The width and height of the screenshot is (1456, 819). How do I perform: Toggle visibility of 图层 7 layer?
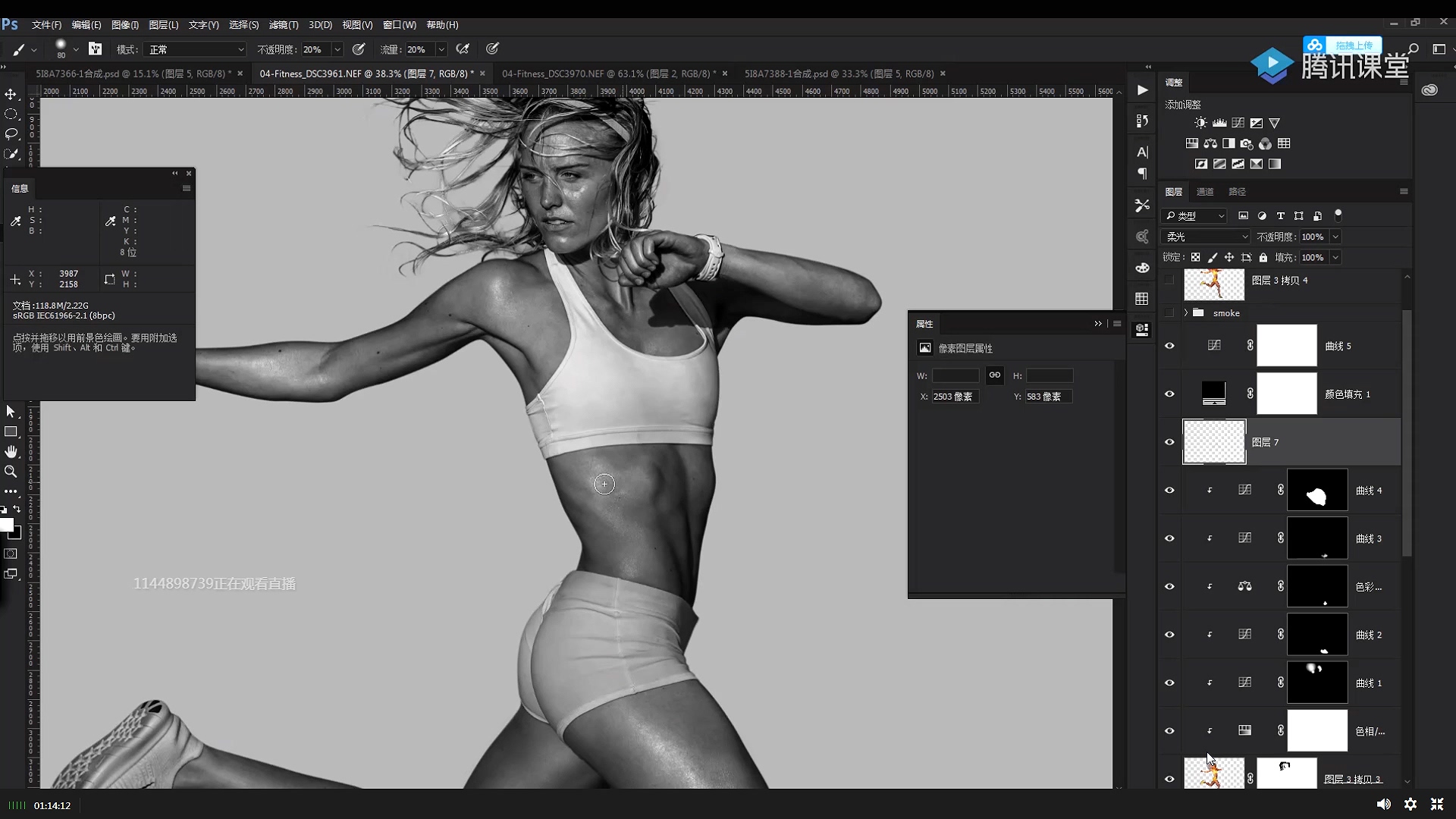(x=1169, y=442)
